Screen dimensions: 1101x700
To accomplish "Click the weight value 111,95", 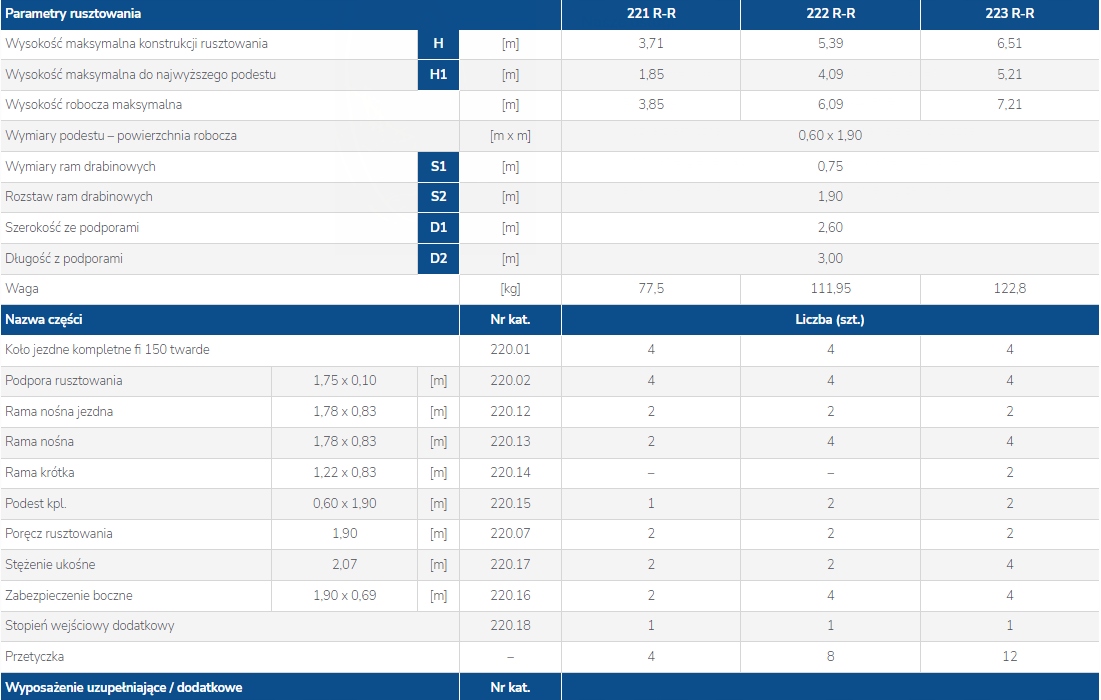I will coord(830,289).
